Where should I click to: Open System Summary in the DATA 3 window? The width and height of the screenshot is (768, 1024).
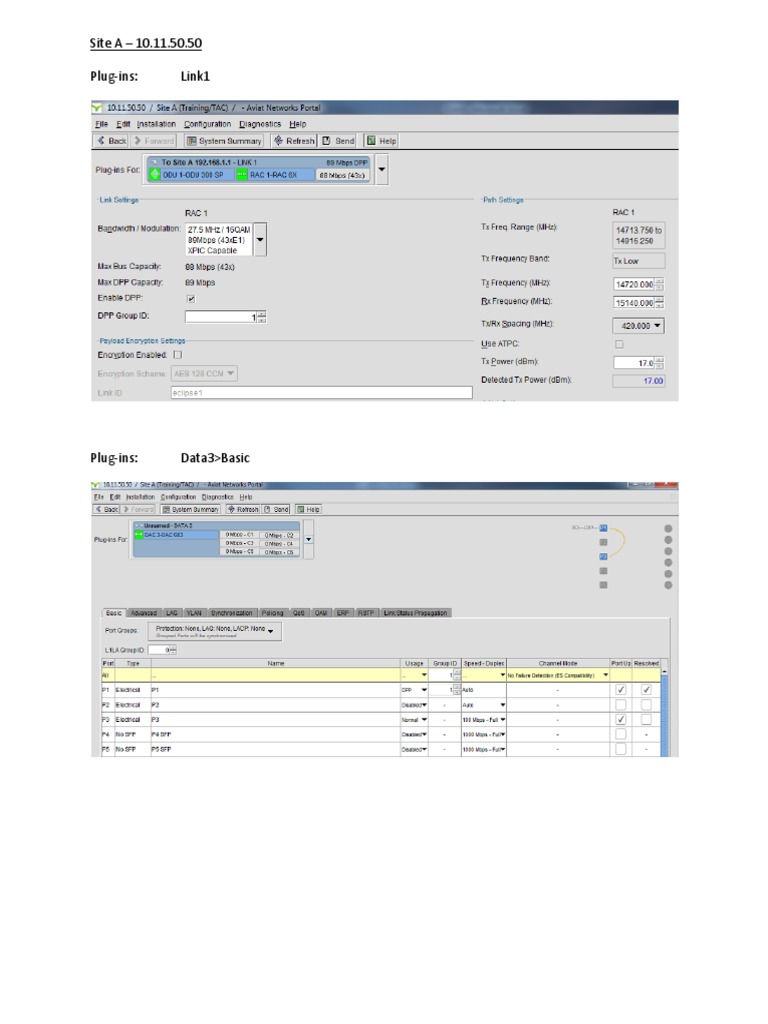(191, 509)
